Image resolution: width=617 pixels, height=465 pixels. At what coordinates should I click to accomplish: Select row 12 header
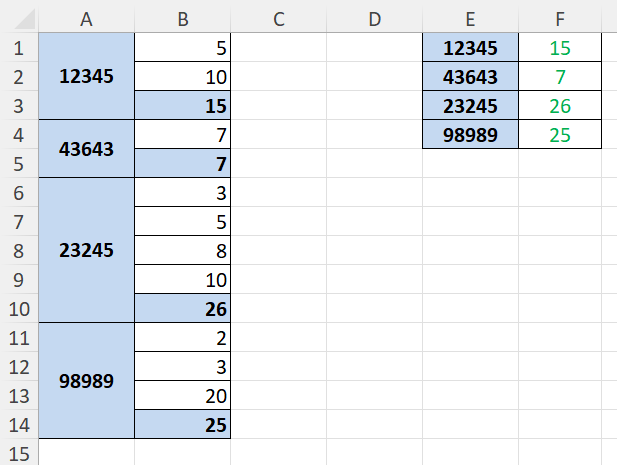(x=19, y=366)
